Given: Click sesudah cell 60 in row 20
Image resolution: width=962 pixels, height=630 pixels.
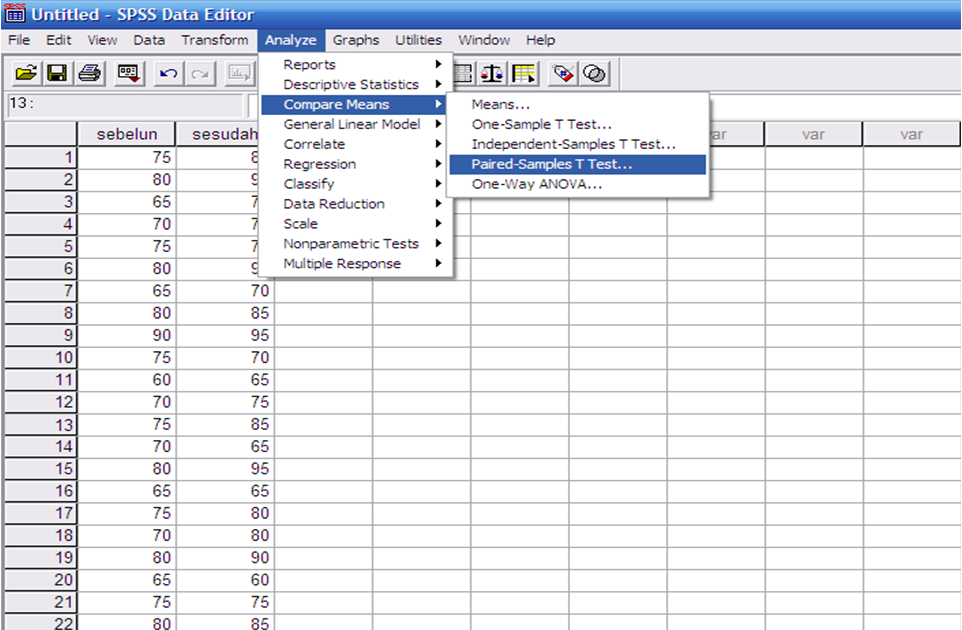Looking at the screenshot, I should [225, 580].
